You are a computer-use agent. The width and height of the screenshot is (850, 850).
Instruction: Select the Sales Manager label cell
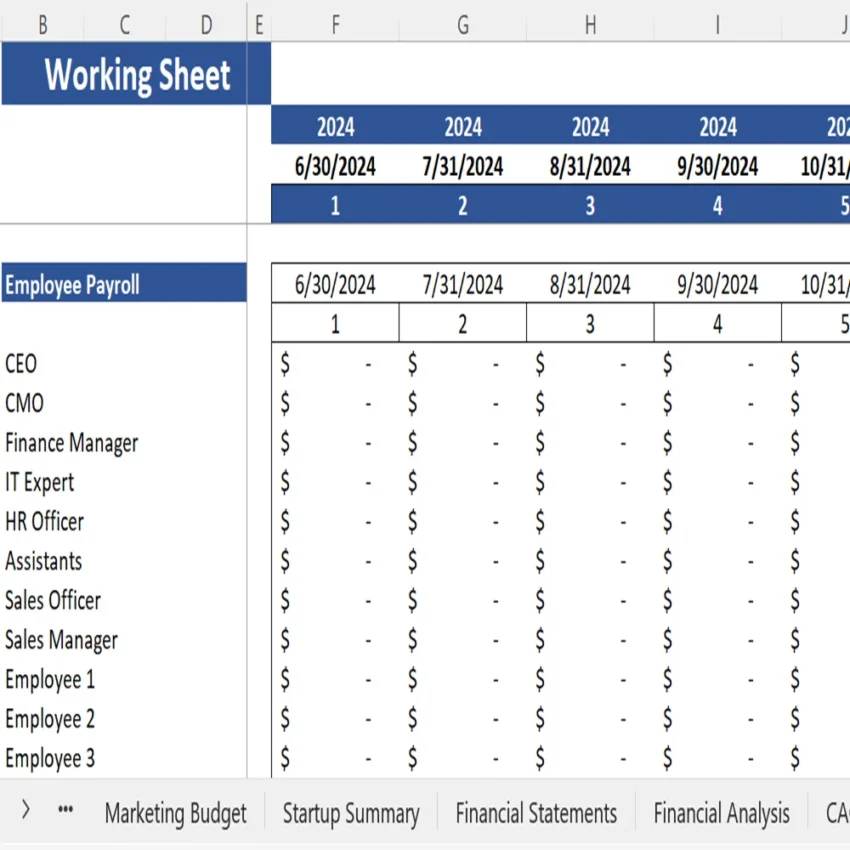[62, 640]
